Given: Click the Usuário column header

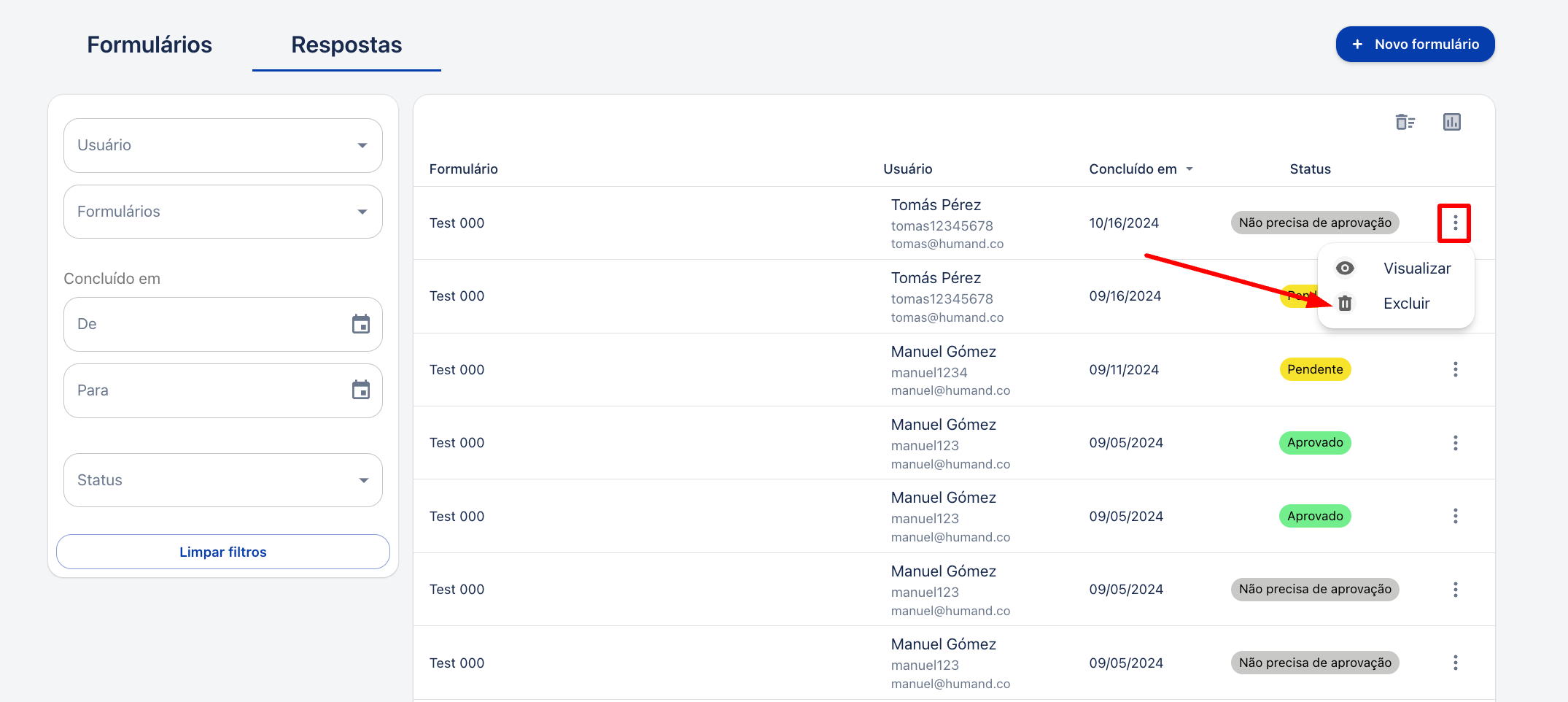Looking at the screenshot, I should (907, 169).
